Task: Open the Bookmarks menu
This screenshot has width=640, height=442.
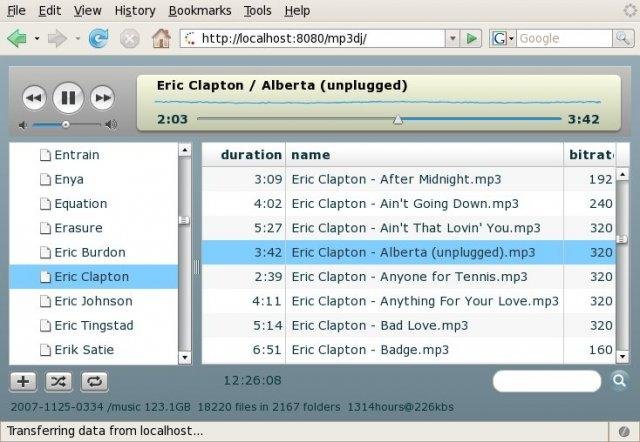Action: point(200,11)
